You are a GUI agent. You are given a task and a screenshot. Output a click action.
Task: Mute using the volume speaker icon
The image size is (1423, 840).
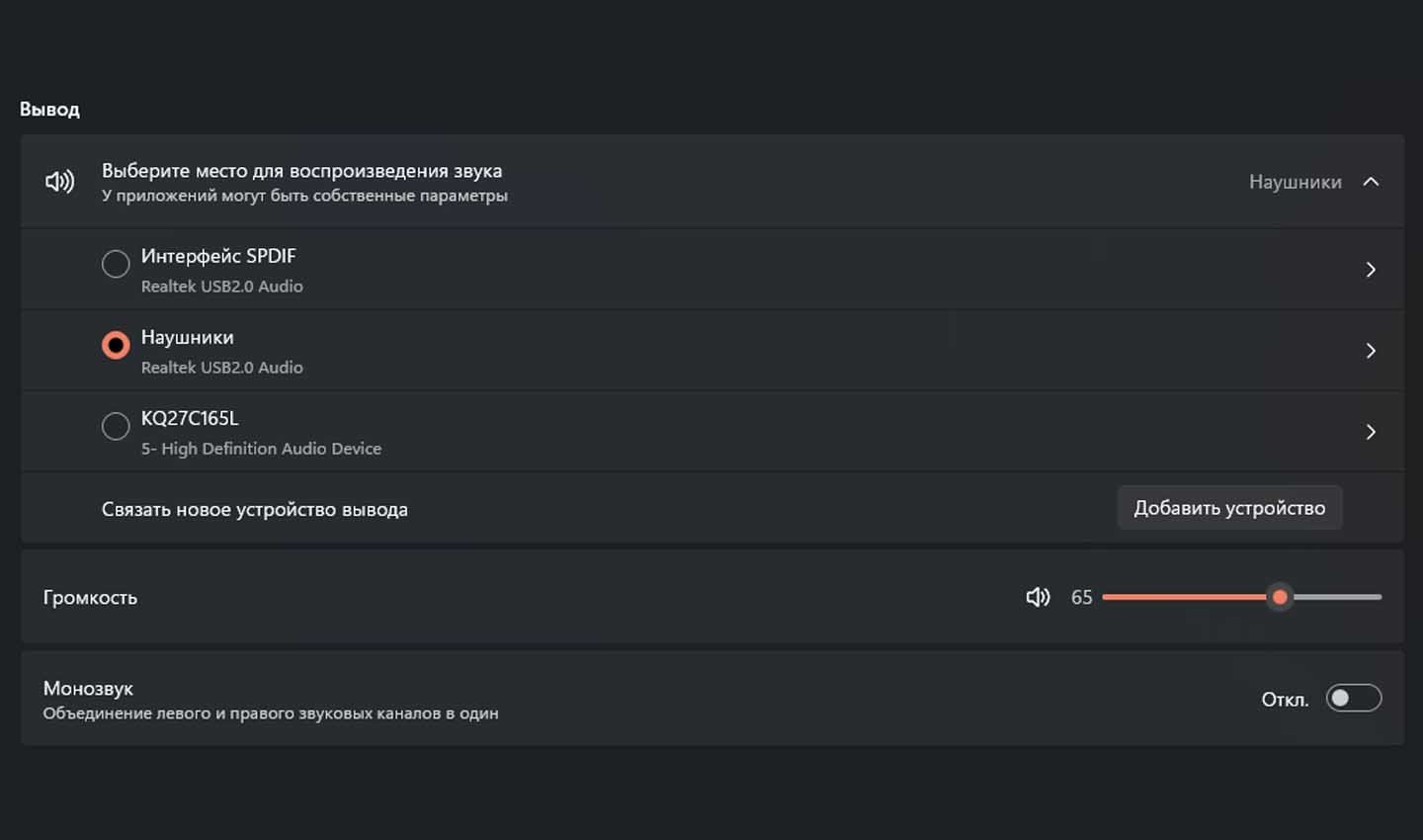pyautogui.click(x=1038, y=597)
